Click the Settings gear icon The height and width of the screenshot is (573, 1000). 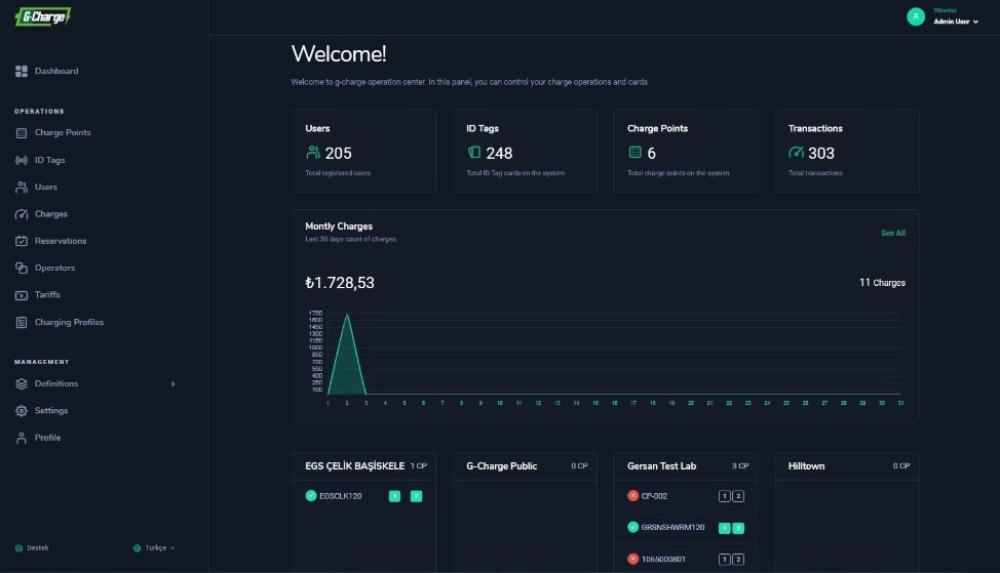22,411
